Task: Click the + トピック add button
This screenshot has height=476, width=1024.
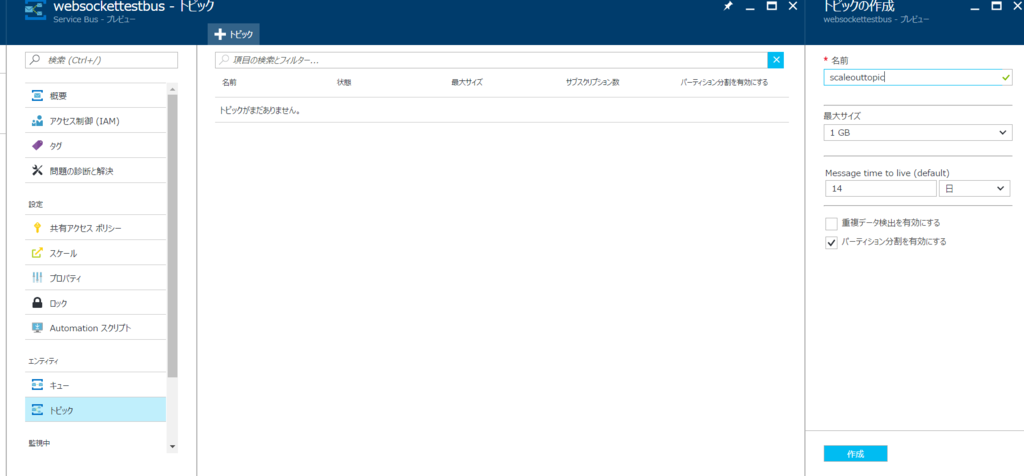Action: pyautogui.click(x=234, y=35)
